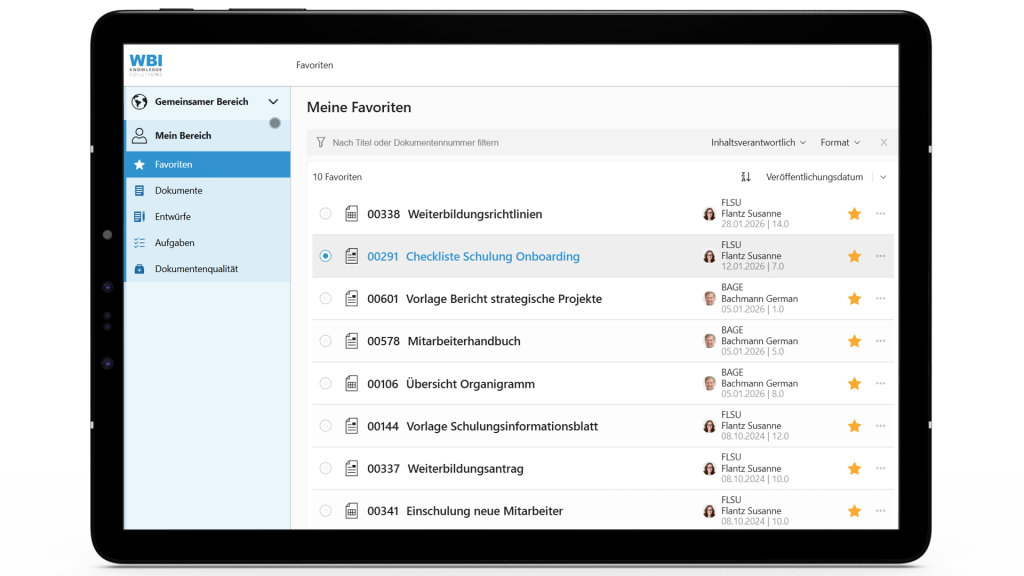1024x576 pixels.
Task: Click the star icon for Mitarbeiterhandbuch
Action: coord(854,341)
